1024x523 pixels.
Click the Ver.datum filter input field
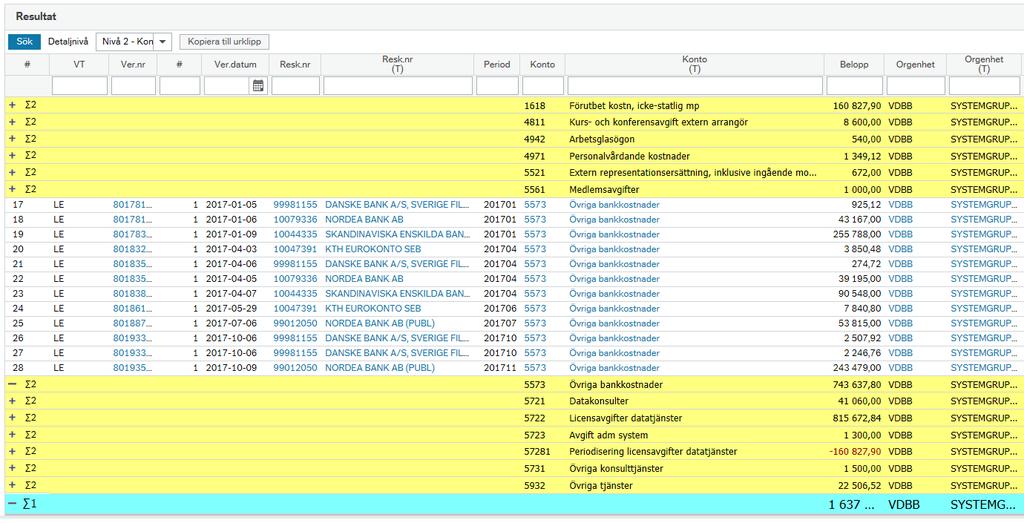coord(227,86)
